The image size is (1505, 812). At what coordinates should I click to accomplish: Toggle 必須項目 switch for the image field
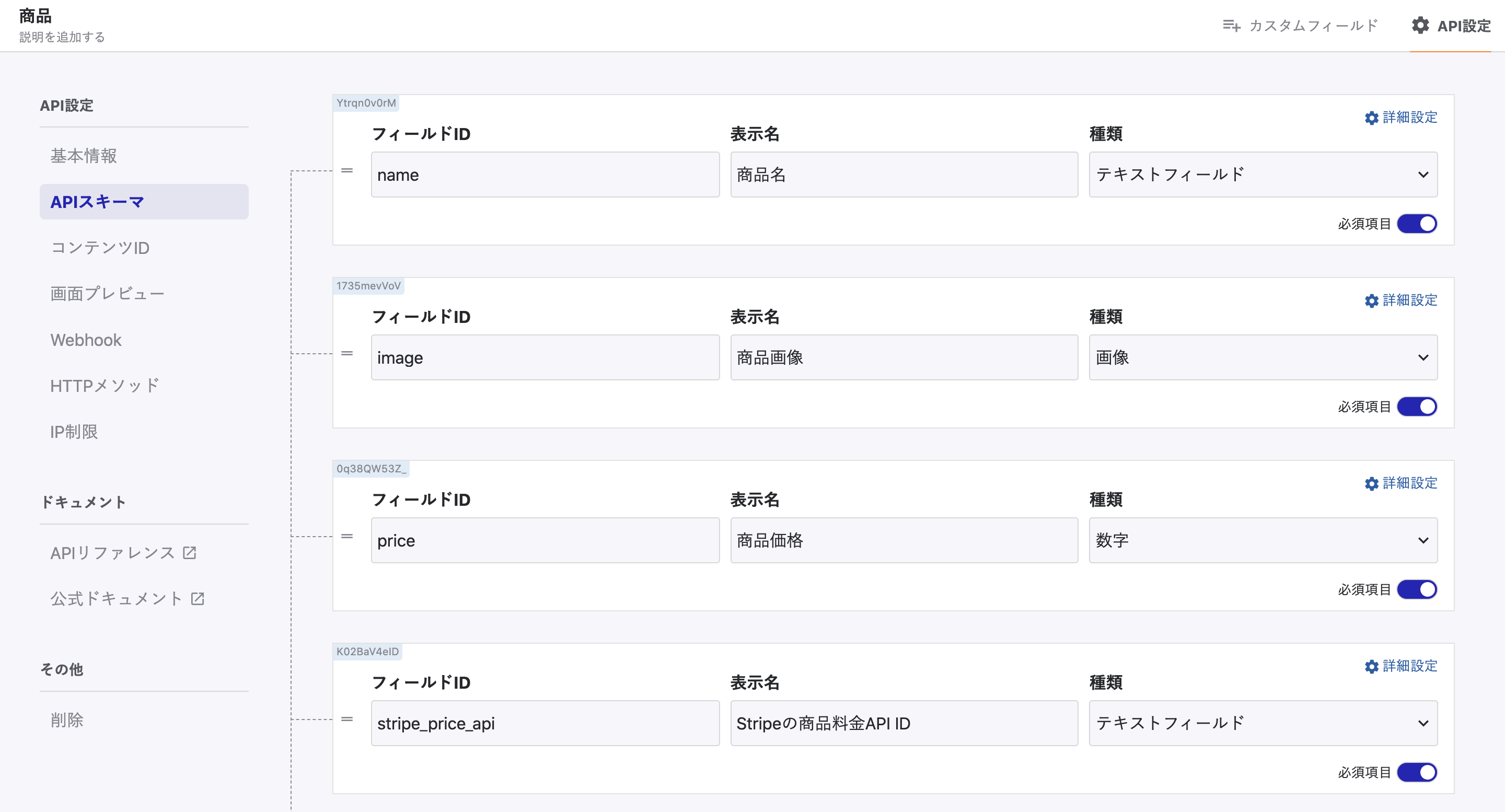(x=1417, y=407)
